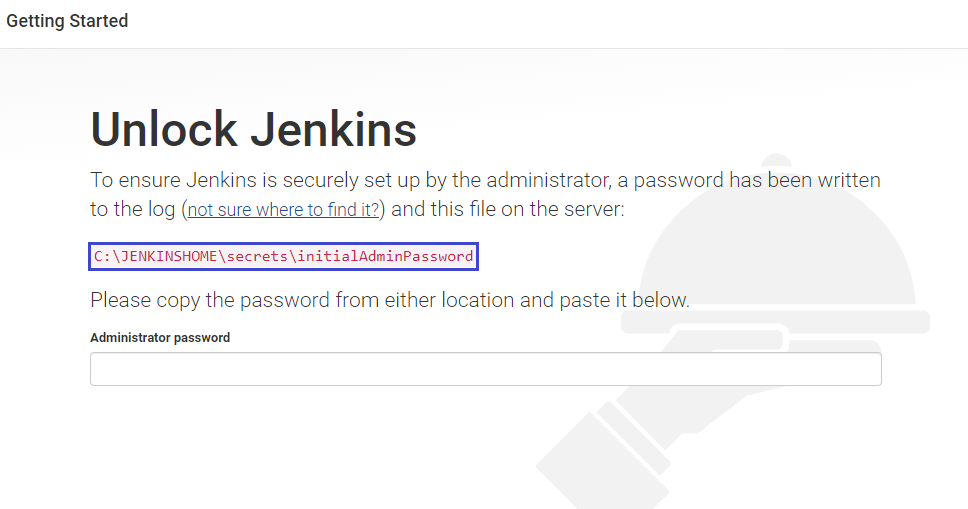Click the "and this file on the server" text

(x=507, y=209)
